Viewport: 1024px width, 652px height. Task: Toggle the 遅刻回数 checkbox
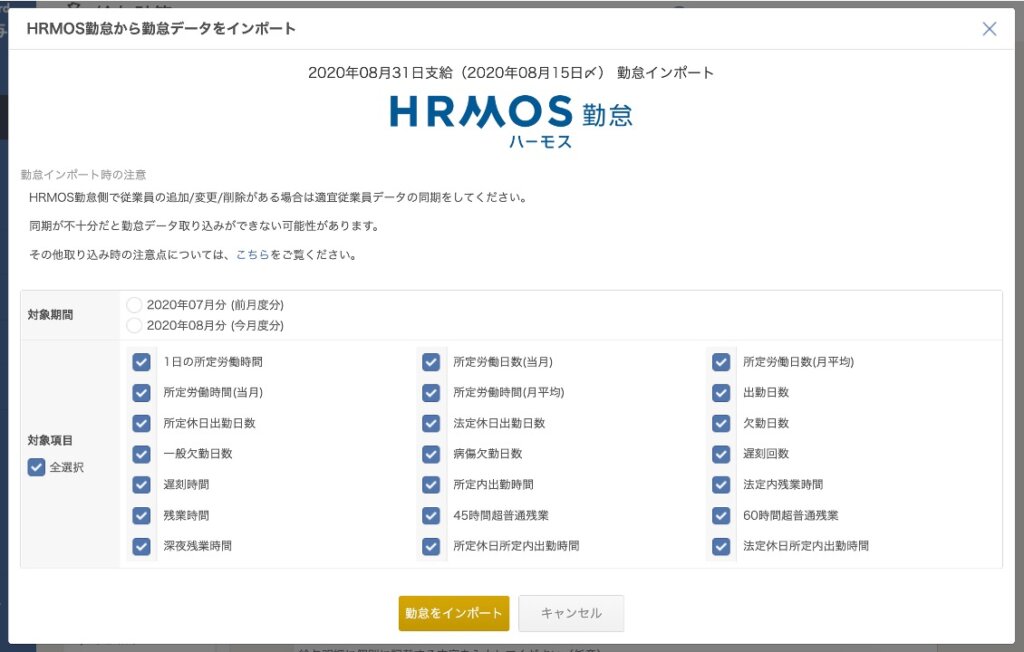point(721,454)
